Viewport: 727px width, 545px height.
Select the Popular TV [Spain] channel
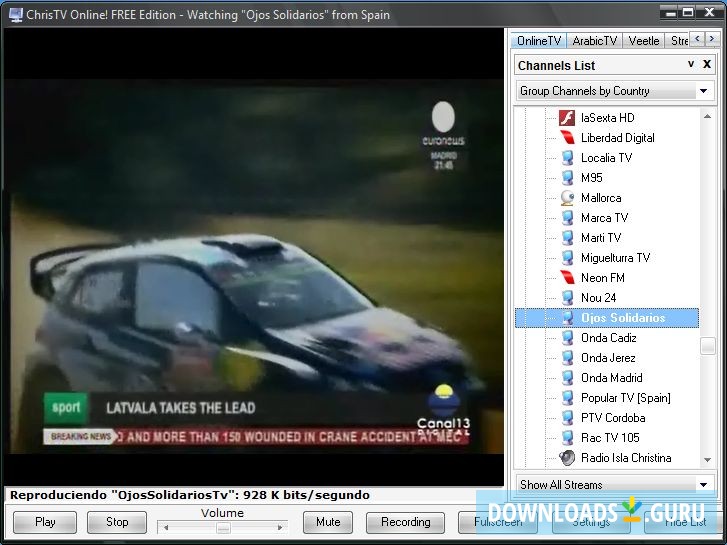point(625,398)
